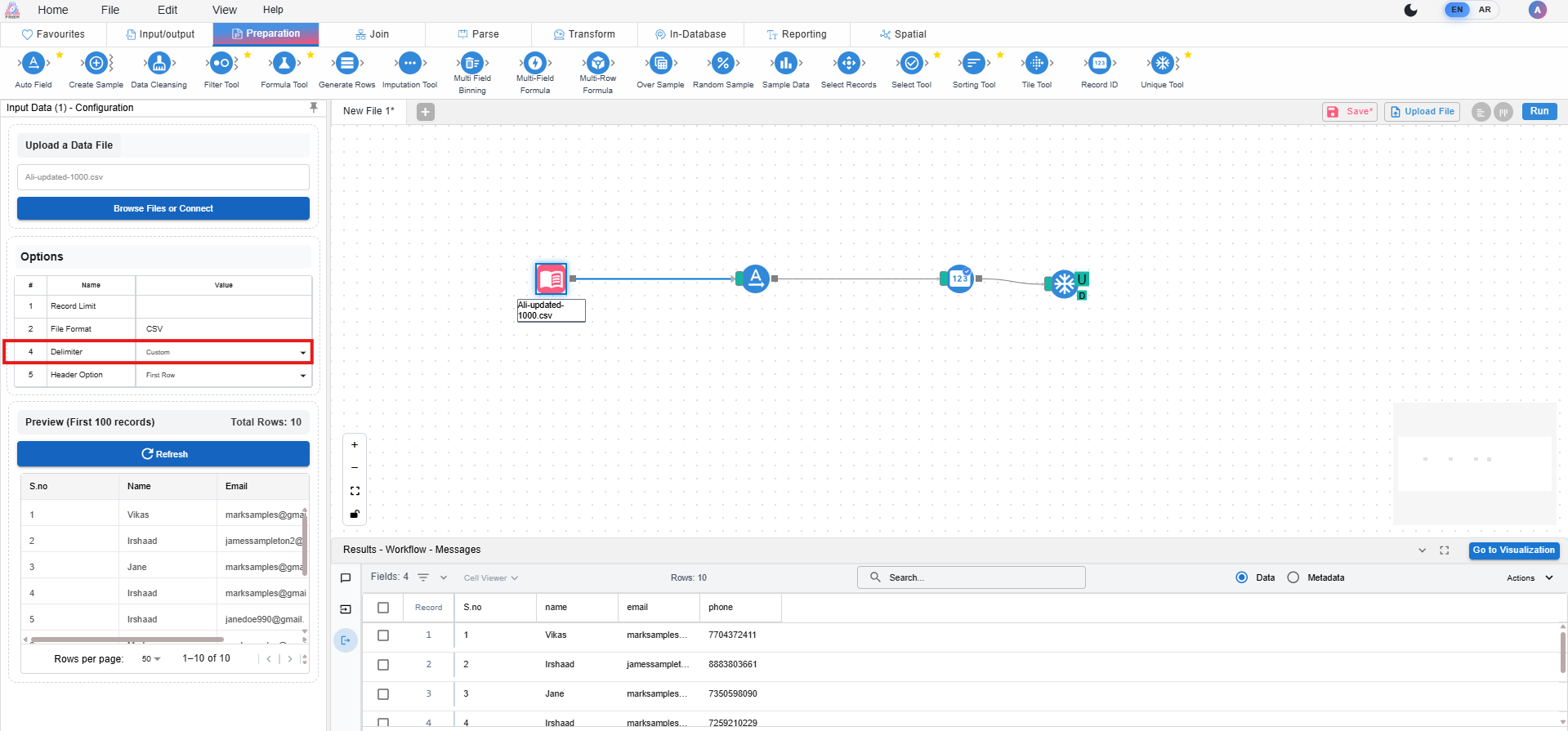Select the Unique Tool snowflake icon
The width and height of the screenshot is (1568, 731).
pyautogui.click(x=1161, y=64)
